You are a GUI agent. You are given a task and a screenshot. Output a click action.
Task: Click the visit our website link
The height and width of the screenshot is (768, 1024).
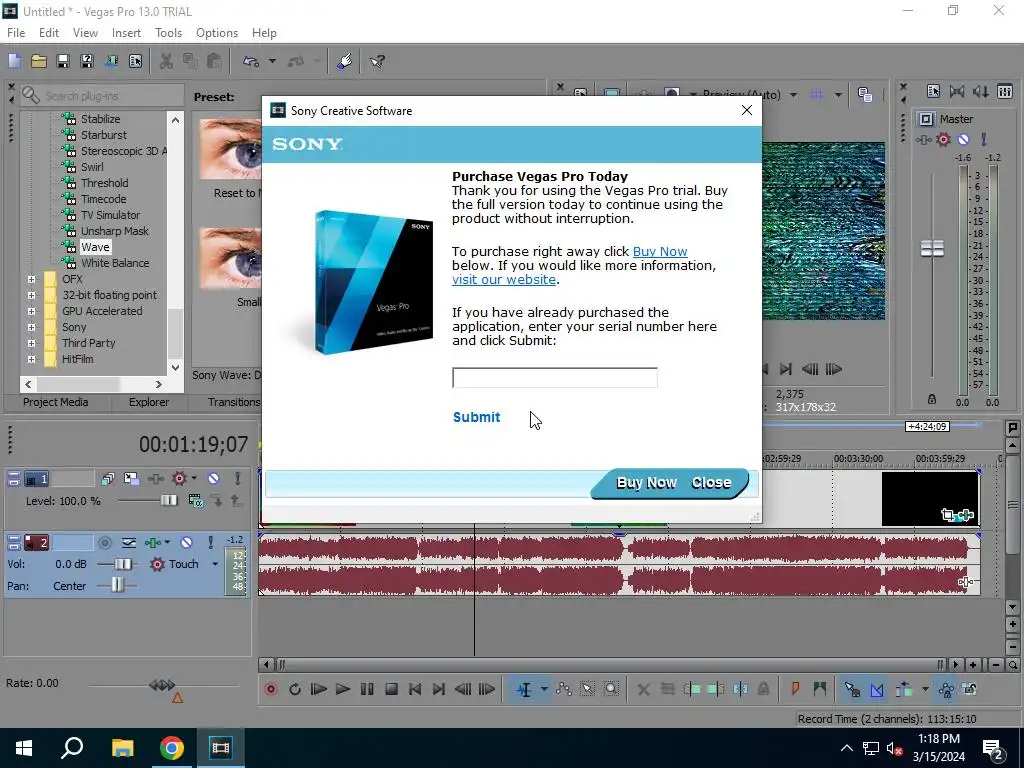tap(504, 280)
